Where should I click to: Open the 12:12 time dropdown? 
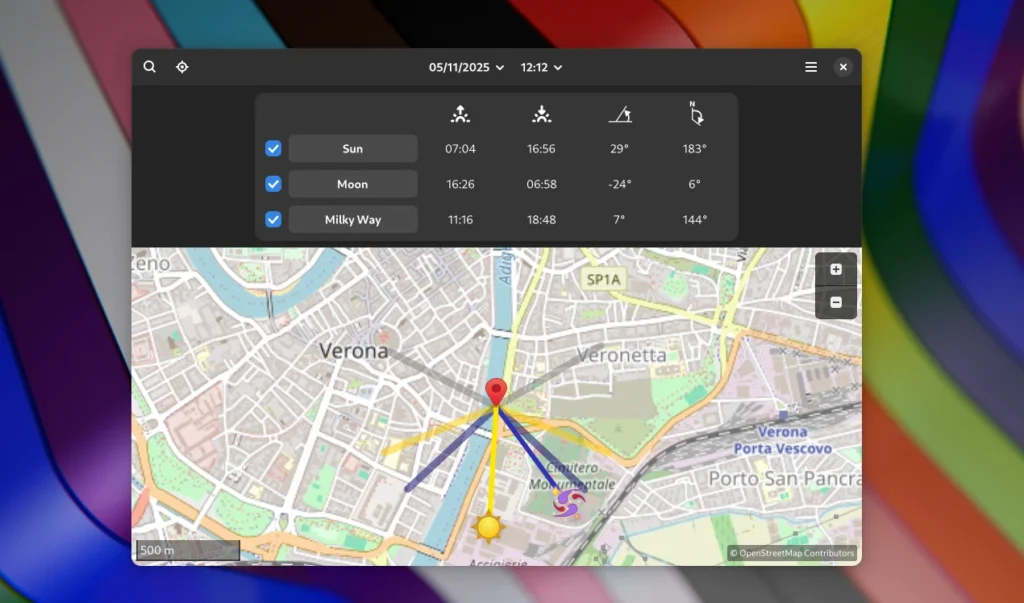(x=541, y=67)
